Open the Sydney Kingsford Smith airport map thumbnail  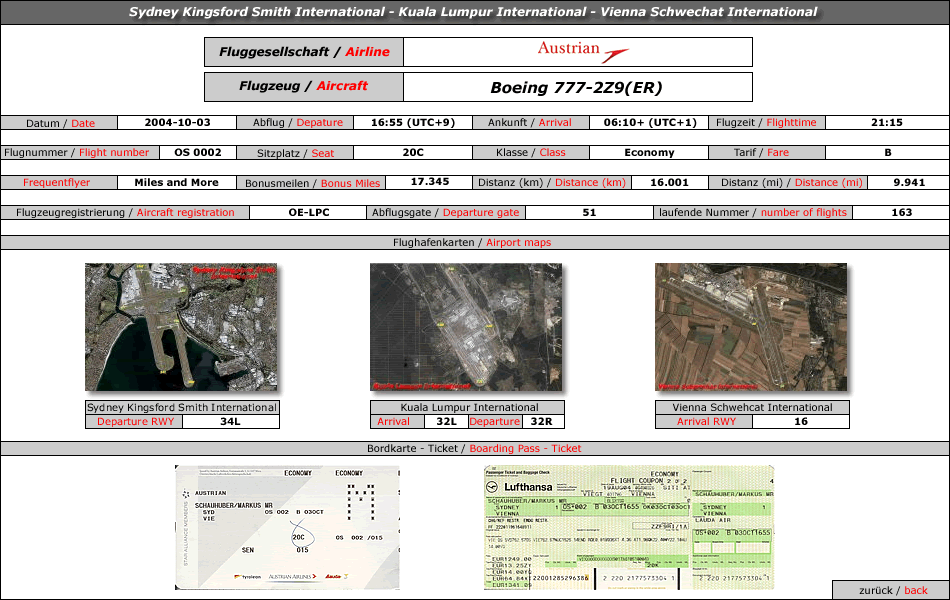(181, 327)
